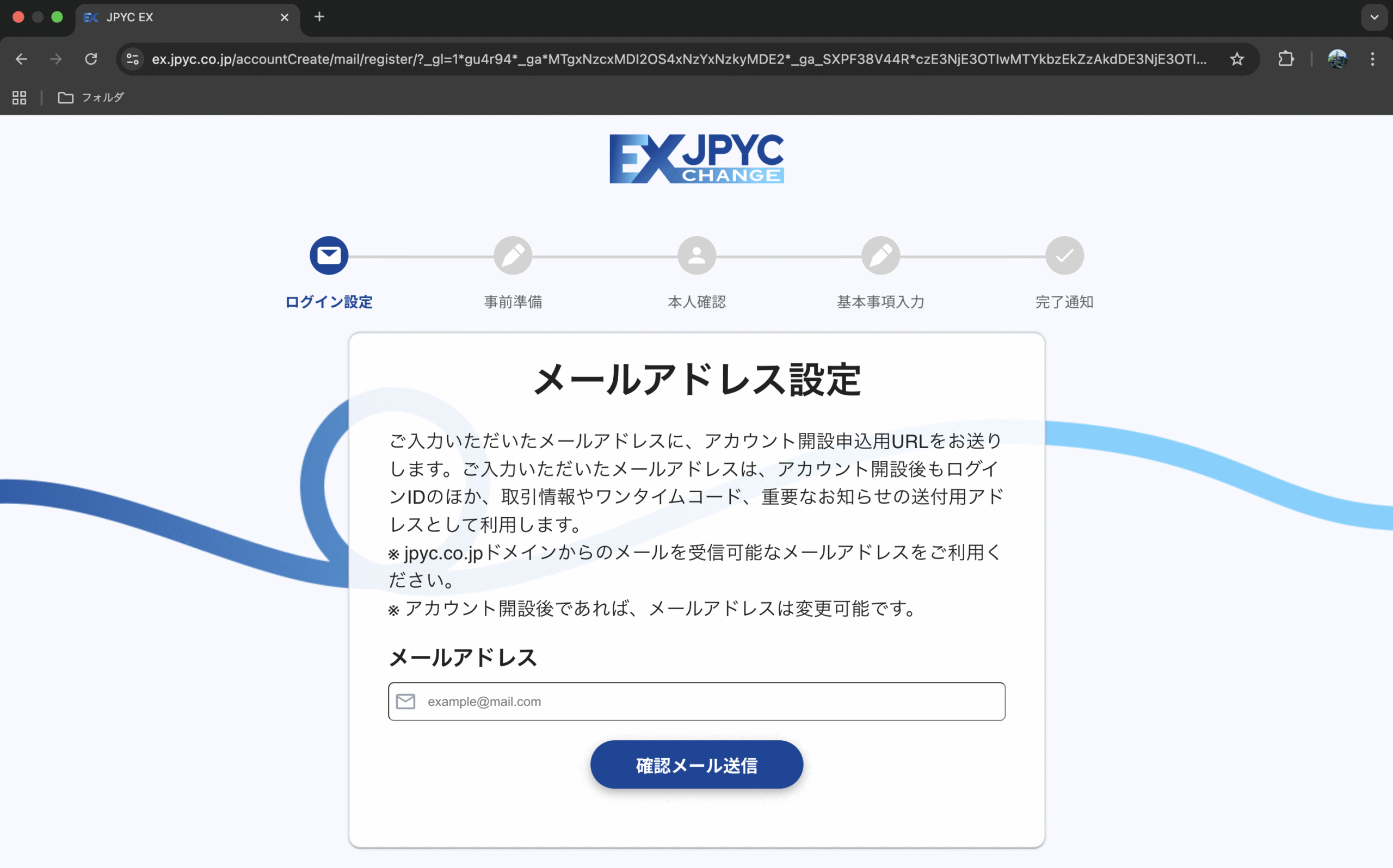
Task: Click the checkmark icon above 完了通知
Action: 1064,255
